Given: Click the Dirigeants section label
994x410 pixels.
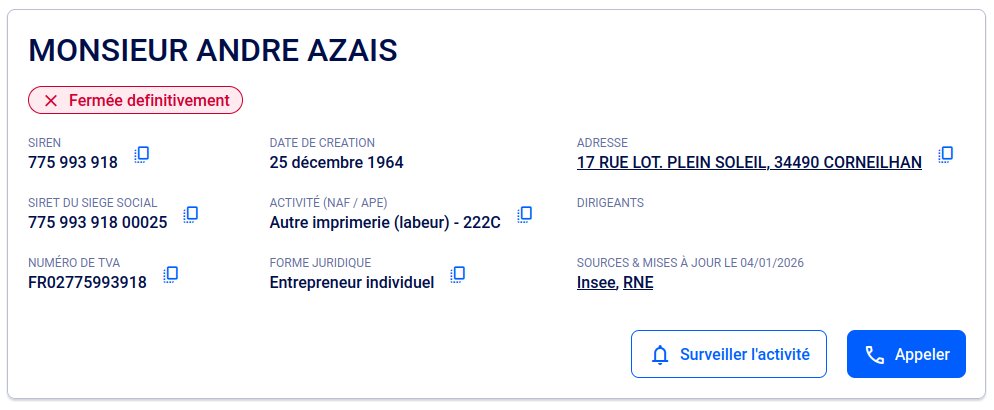Looking at the screenshot, I should pyautogui.click(x=610, y=203).
